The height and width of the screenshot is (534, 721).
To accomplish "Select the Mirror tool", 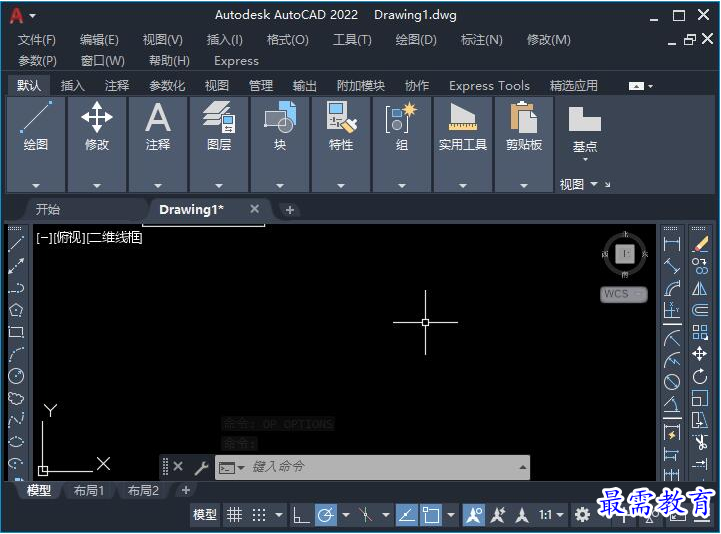I will pos(700,288).
